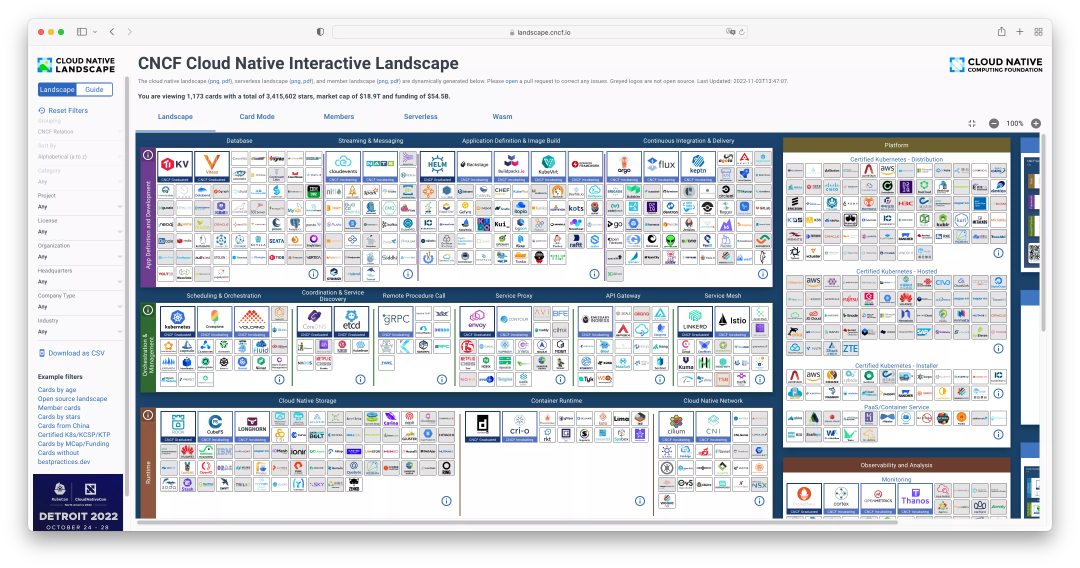1080x568 pixels.
Task: Show info for Cloud Native Storage category
Action: coord(446,501)
